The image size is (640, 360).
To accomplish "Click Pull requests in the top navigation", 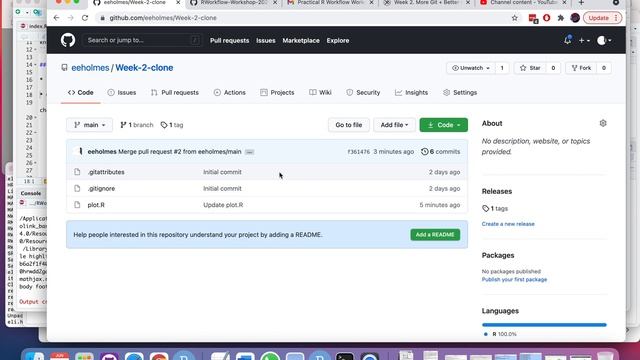I will pos(229,40).
